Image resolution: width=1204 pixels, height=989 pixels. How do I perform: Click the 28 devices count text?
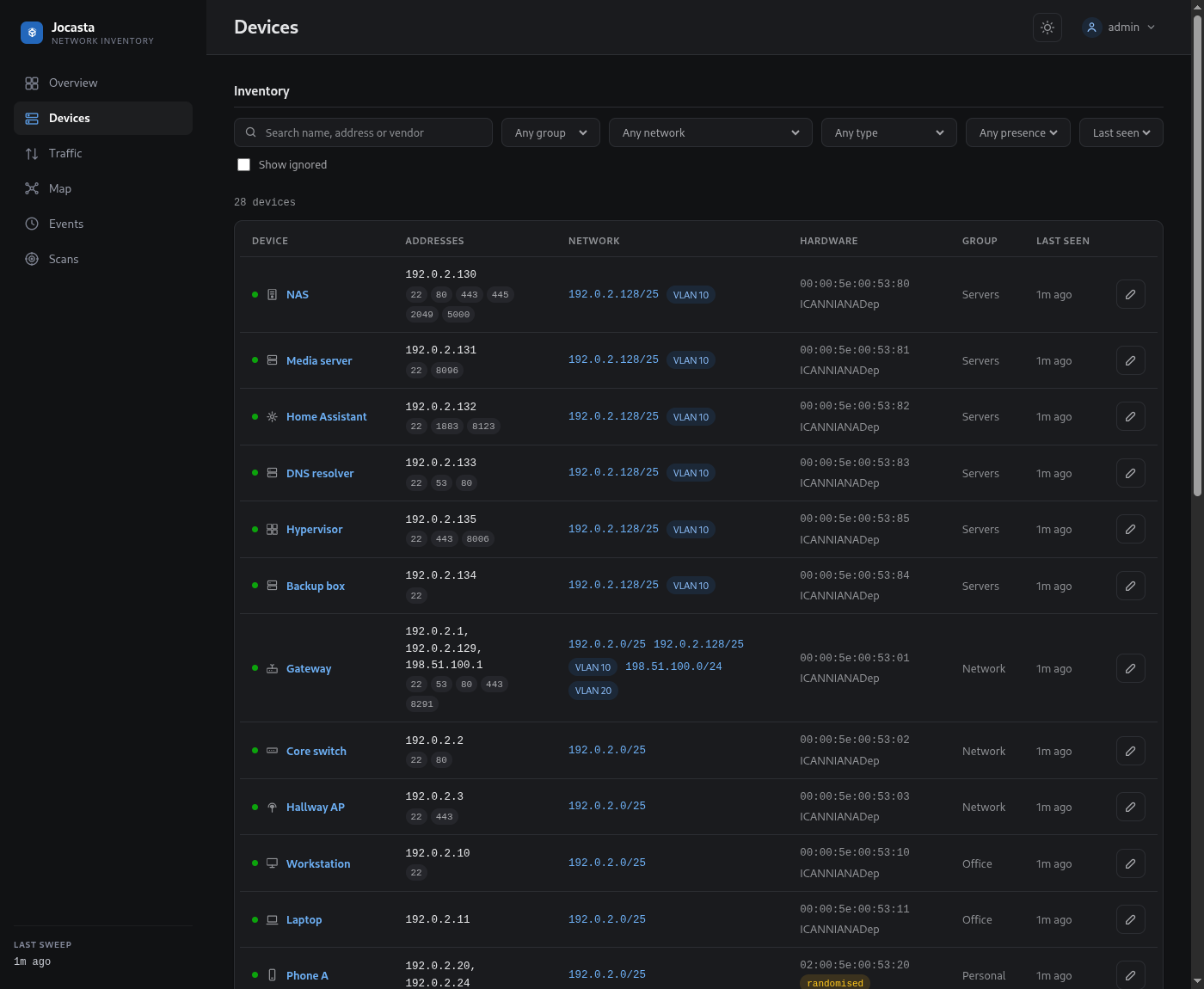[x=265, y=202]
